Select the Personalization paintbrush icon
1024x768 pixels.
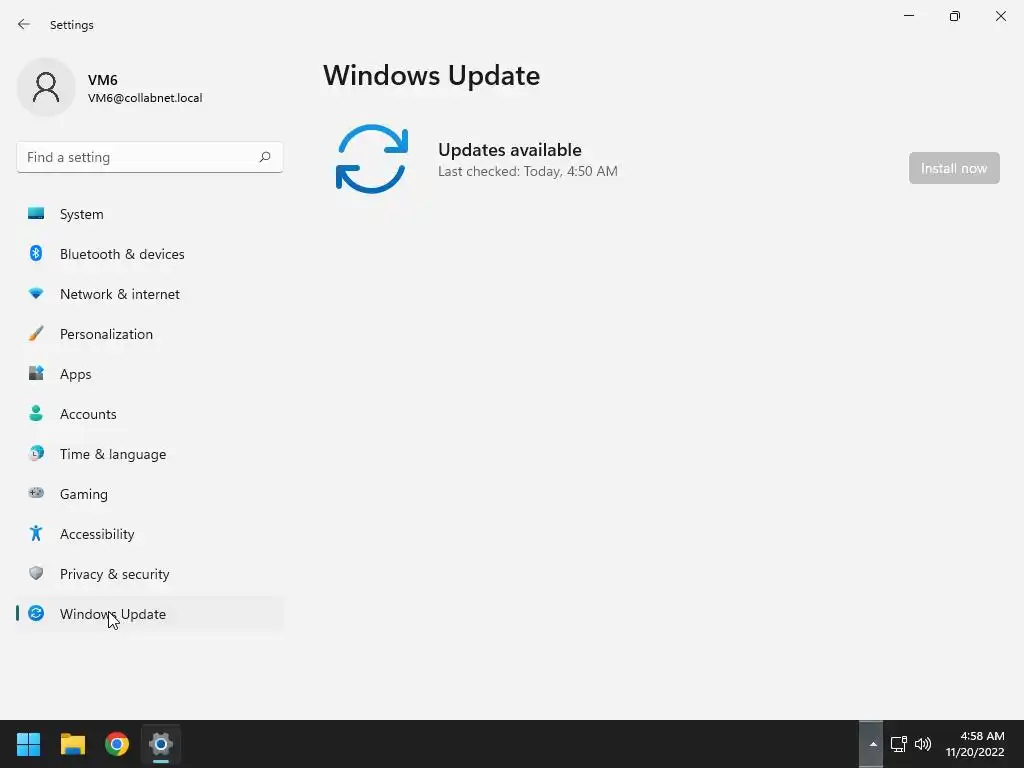(36, 334)
